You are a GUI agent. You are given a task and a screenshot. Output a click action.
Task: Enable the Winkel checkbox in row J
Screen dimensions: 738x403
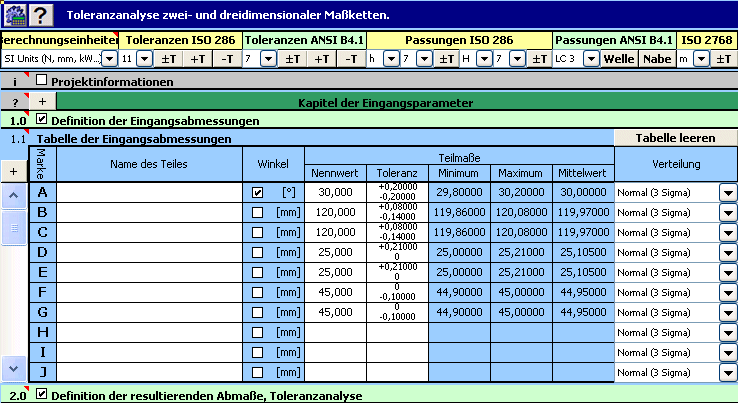[x=257, y=372]
